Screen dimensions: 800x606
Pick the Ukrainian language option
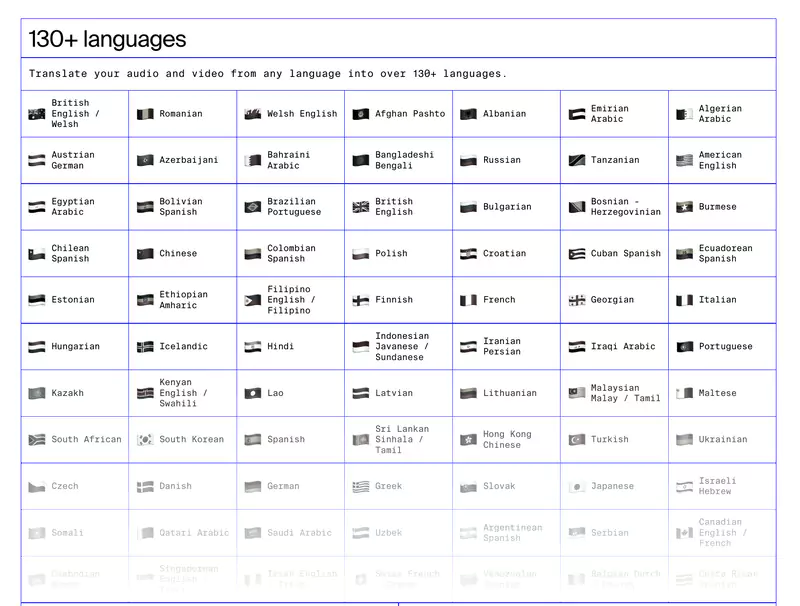[x=720, y=439]
